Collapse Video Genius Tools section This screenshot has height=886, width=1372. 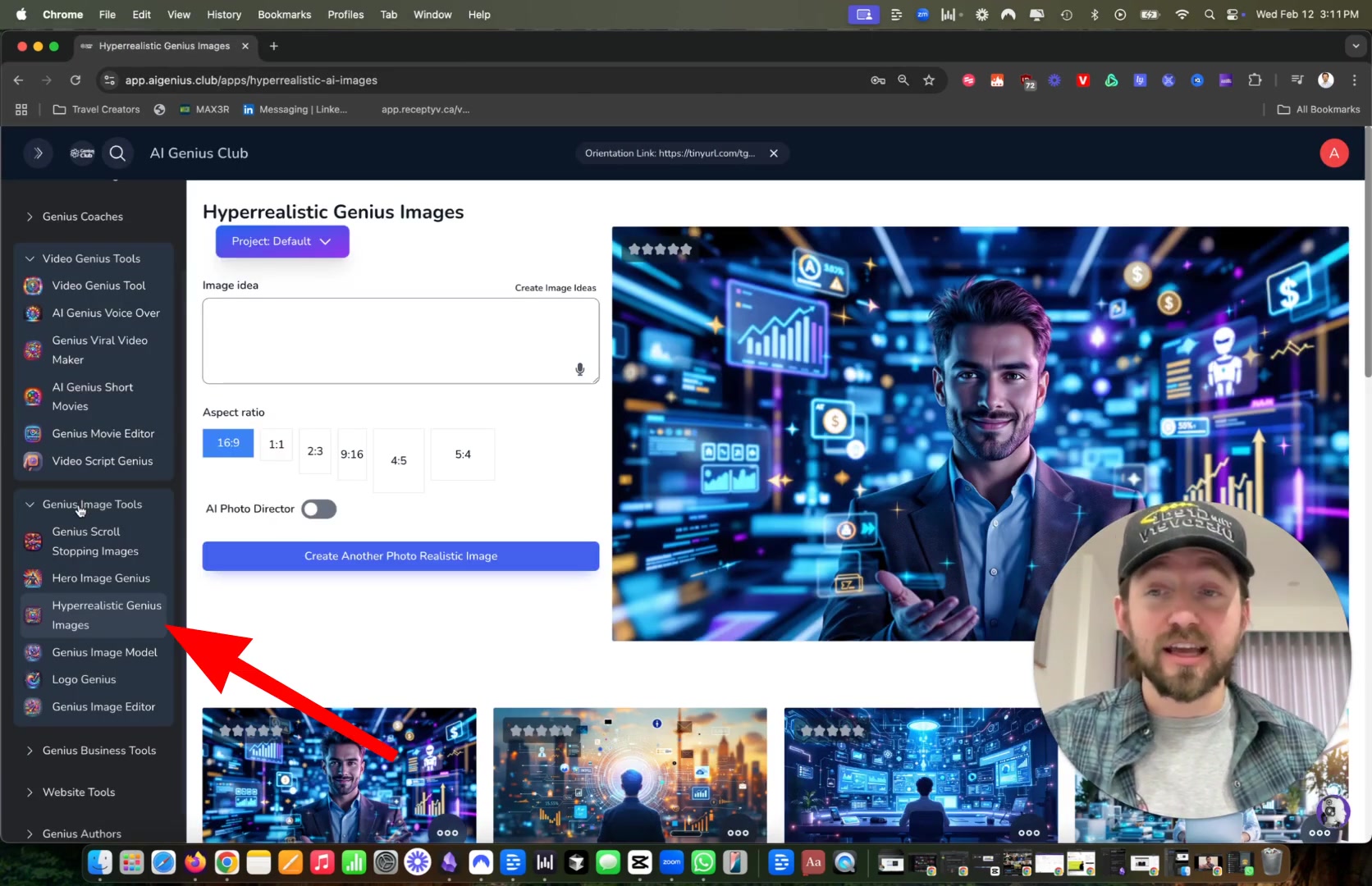tap(90, 258)
